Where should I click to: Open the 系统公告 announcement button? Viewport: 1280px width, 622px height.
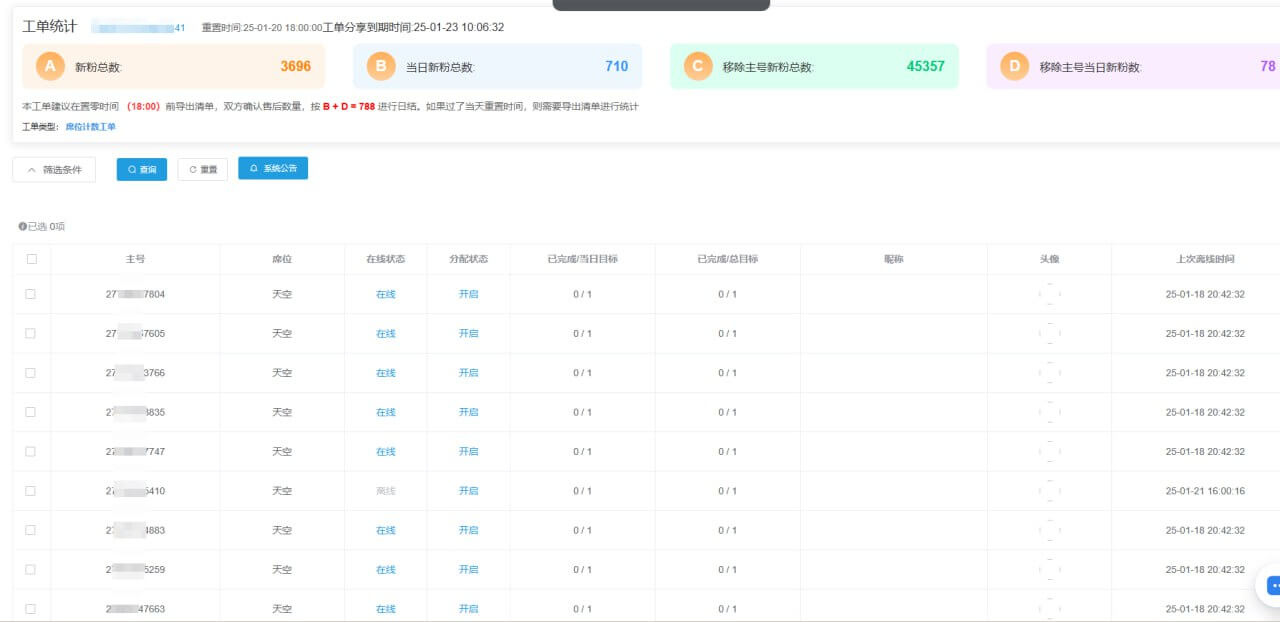[273, 169]
